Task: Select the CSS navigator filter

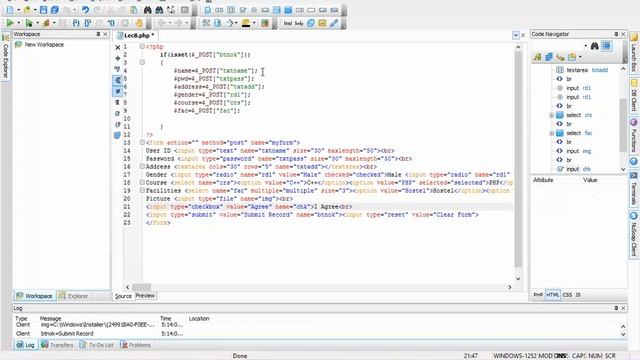Action: [567, 295]
